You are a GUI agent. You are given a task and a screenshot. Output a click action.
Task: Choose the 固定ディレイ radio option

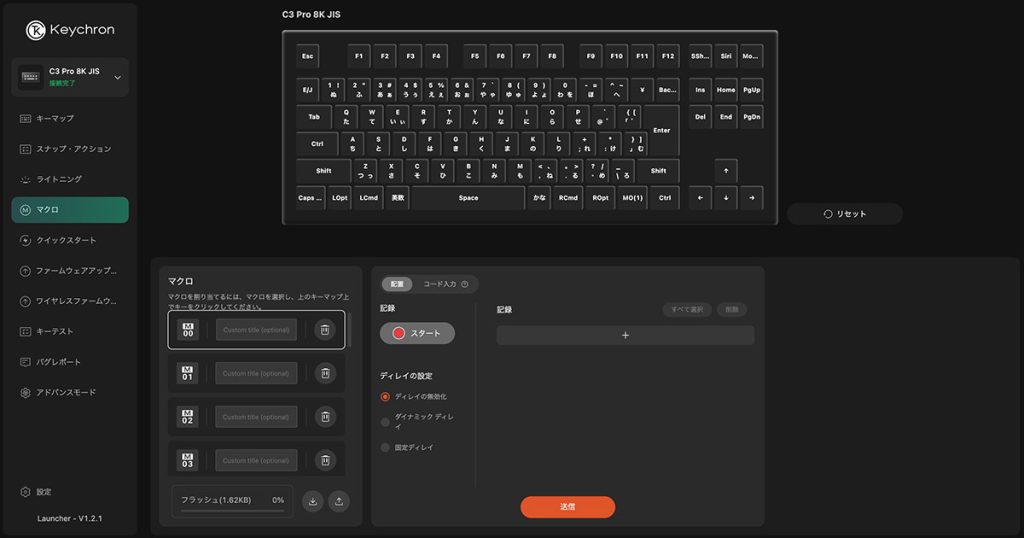385,447
